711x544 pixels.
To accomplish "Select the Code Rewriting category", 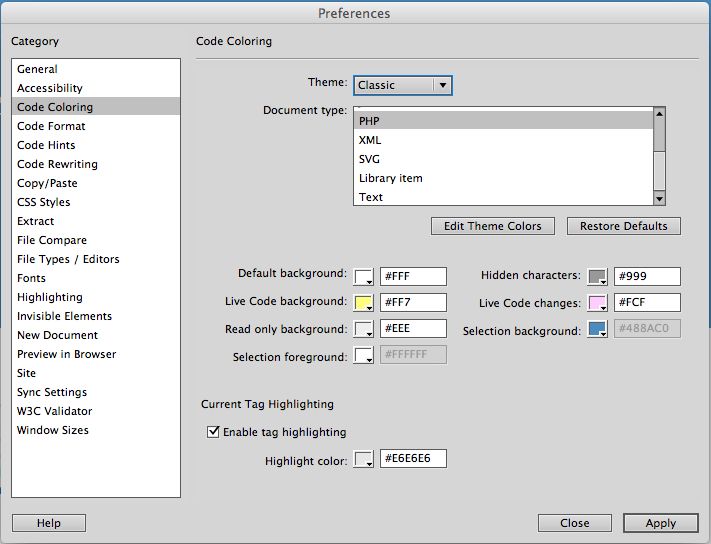I will point(96,164).
